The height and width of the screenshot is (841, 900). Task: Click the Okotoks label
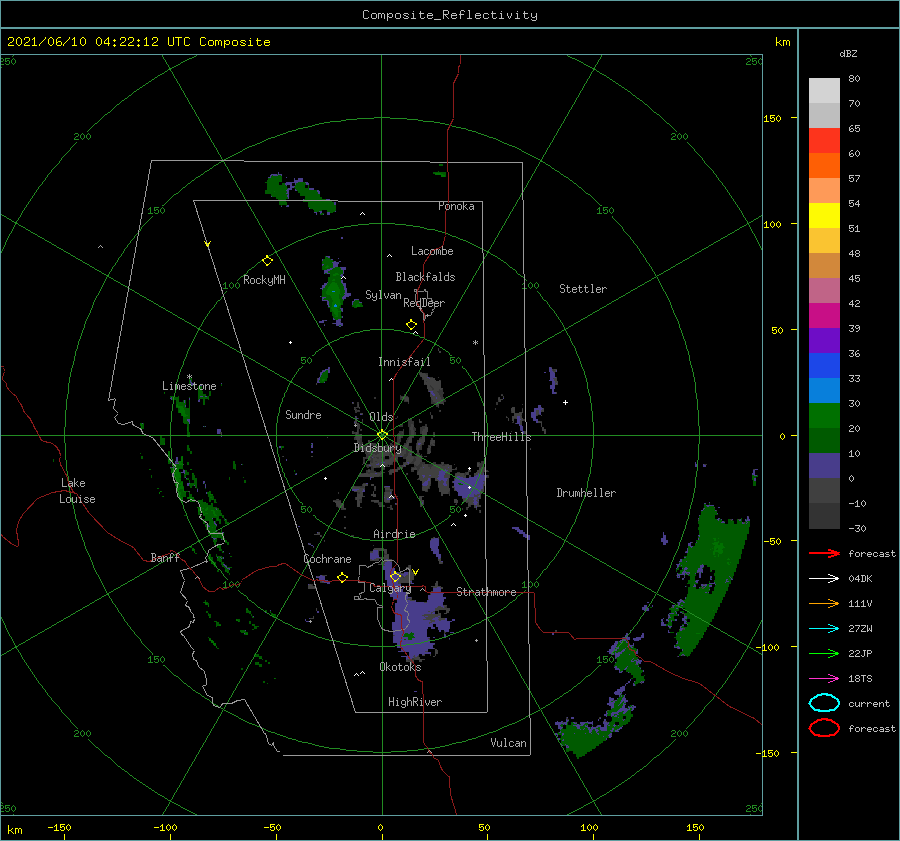pos(400,667)
